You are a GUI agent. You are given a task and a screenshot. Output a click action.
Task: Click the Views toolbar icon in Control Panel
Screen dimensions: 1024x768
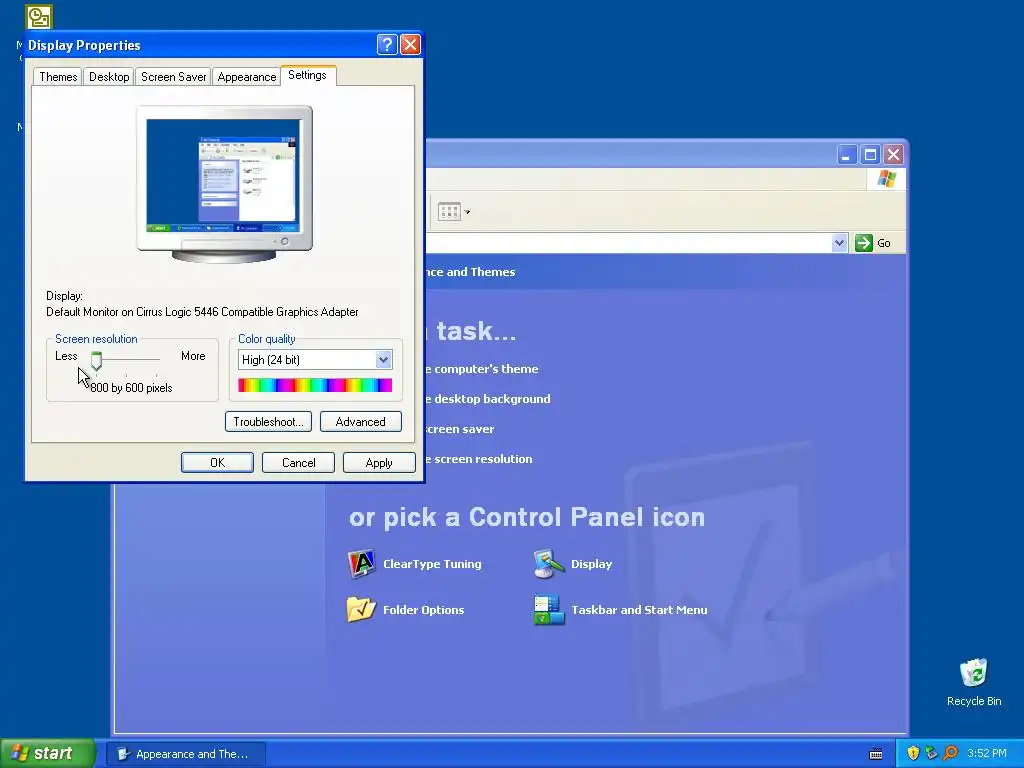coord(449,212)
